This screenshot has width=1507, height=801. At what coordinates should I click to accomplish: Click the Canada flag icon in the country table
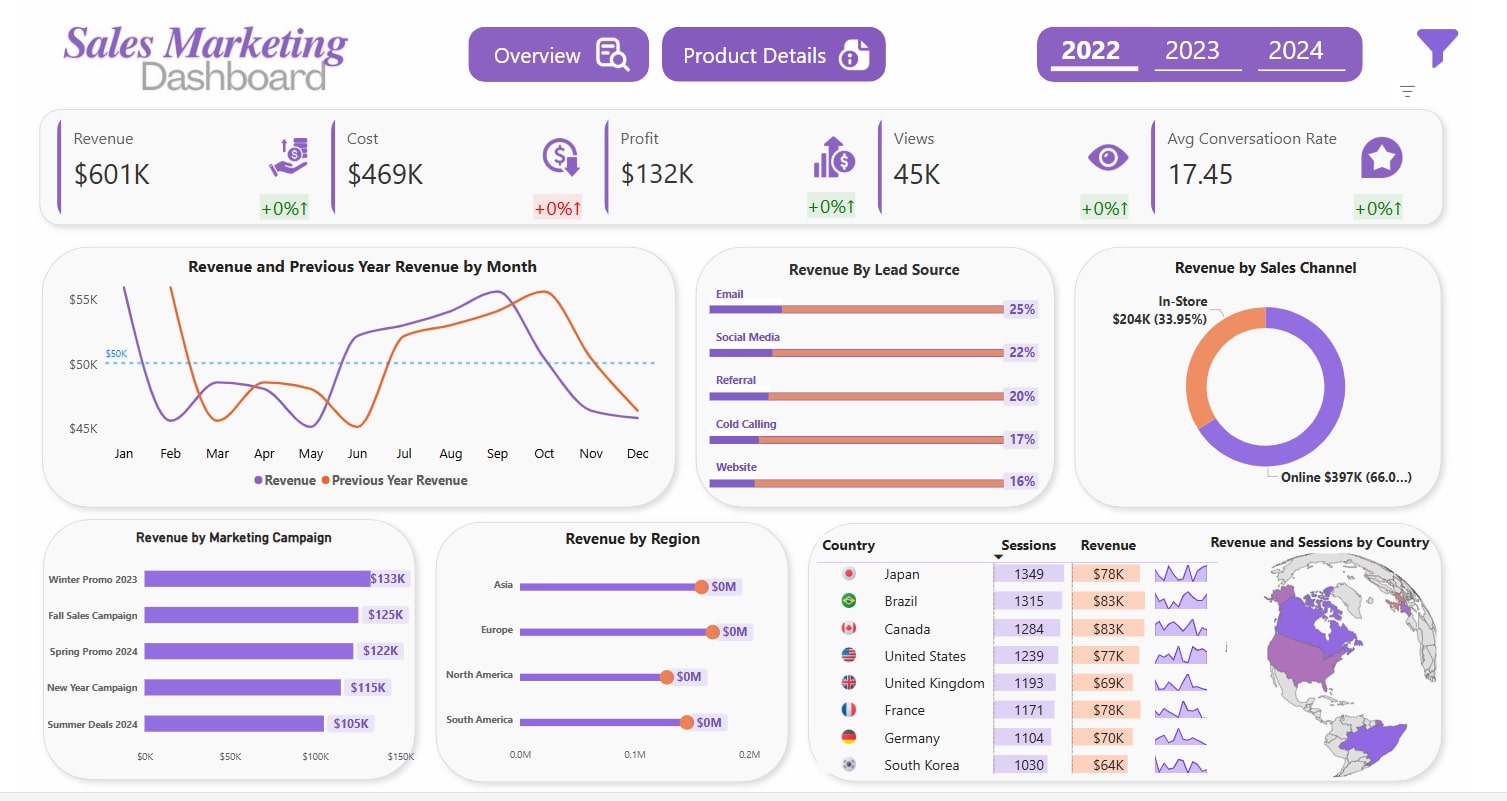click(x=849, y=628)
